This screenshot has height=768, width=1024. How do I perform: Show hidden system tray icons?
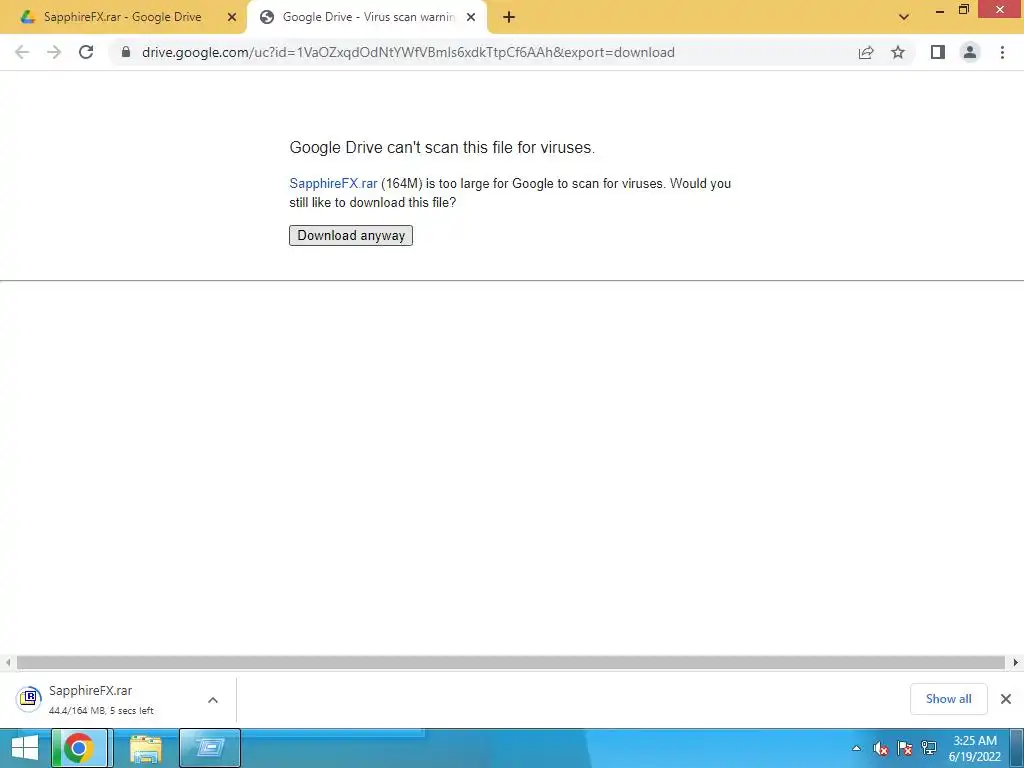pos(856,748)
